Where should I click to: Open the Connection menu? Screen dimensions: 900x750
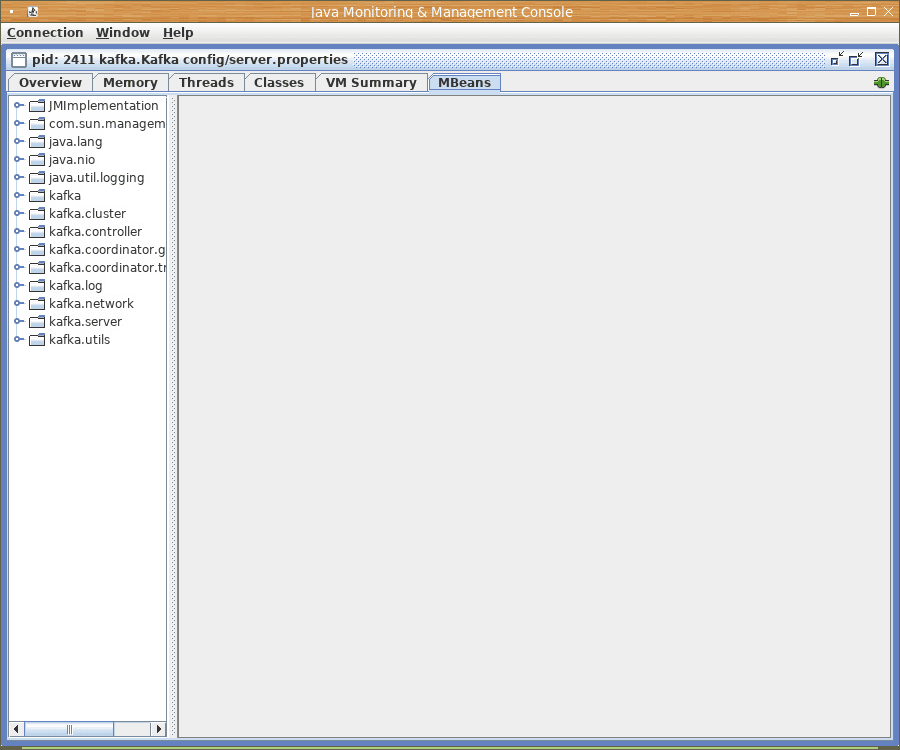45,33
